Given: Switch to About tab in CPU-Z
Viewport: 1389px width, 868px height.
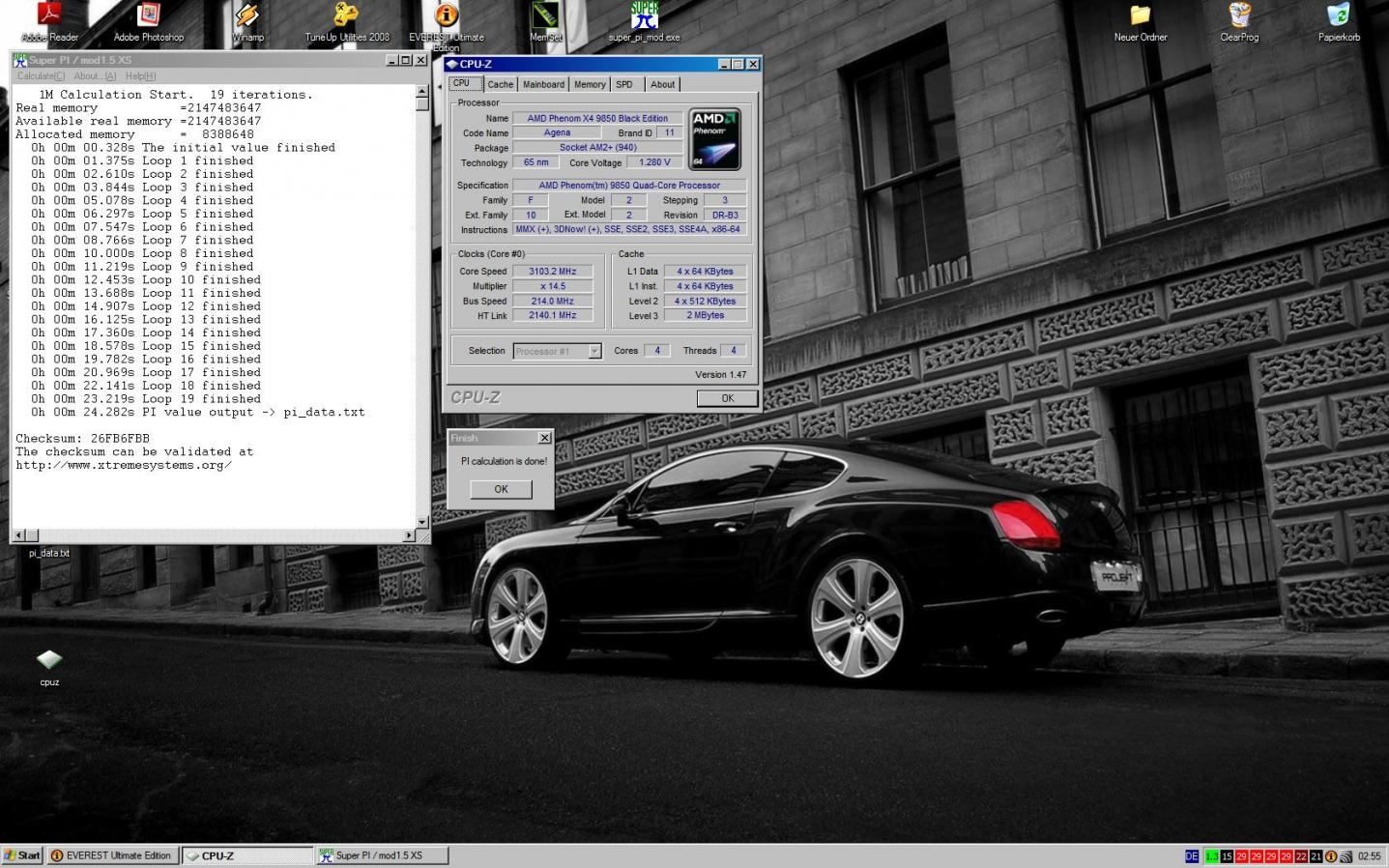Looking at the screenshot, I should [x=663, y=84].
